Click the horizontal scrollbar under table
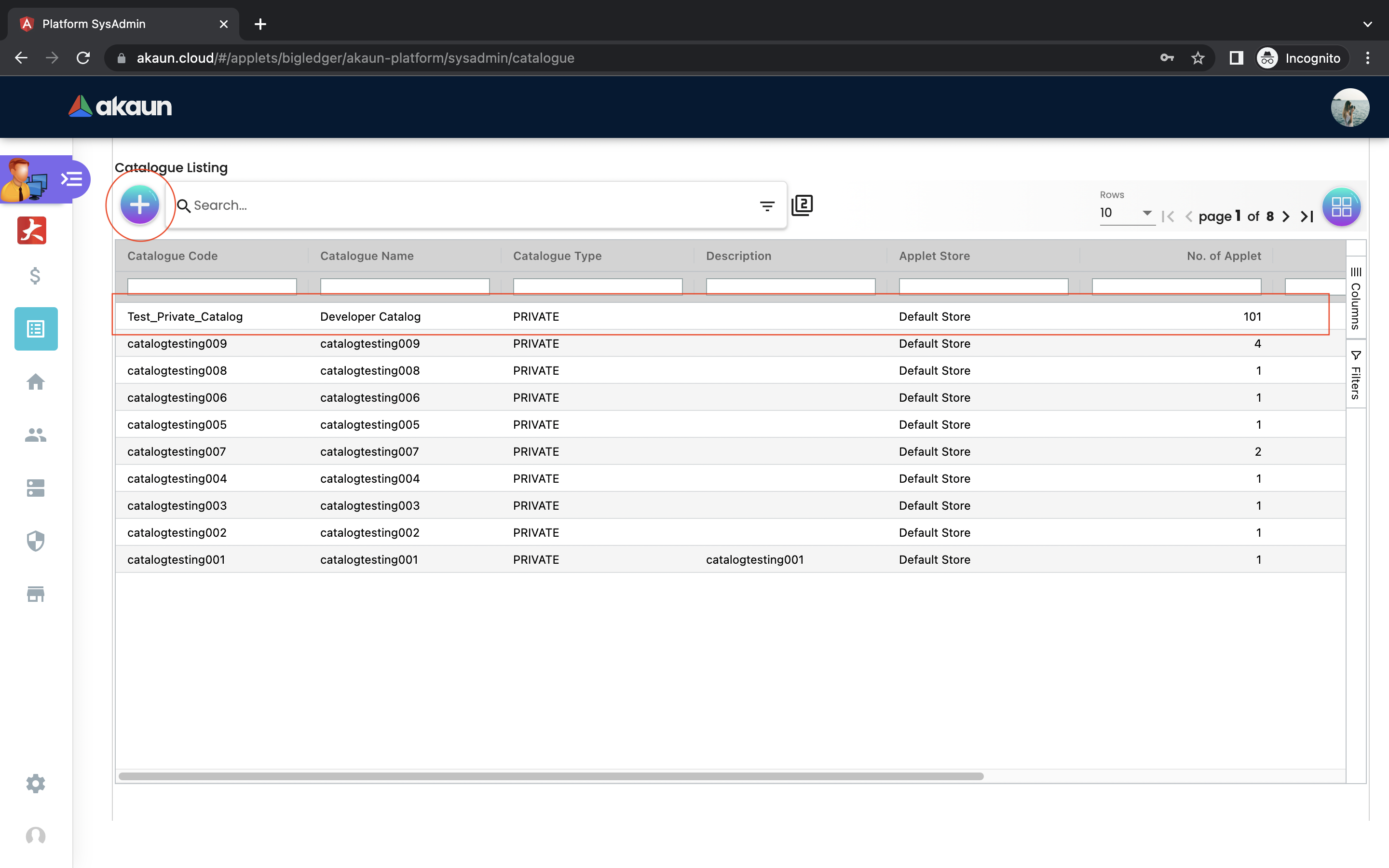Viewport: 1389px width, 868px height. coord(551,776)
